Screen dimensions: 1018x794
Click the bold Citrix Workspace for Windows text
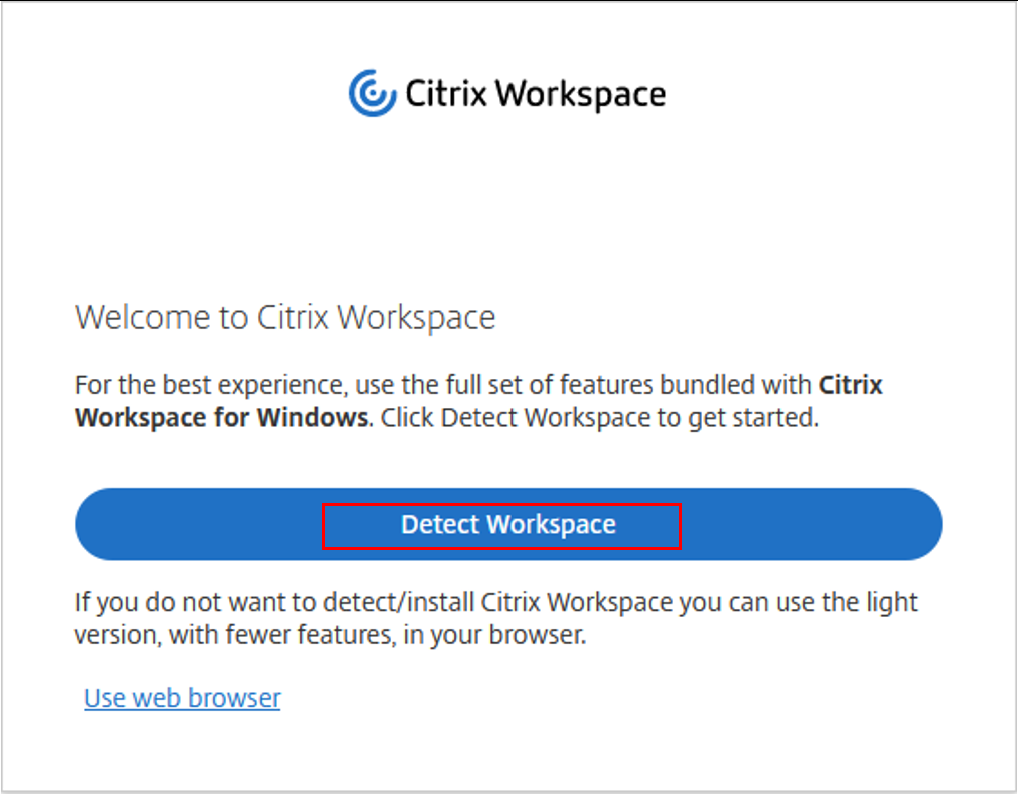click(221, 417)
